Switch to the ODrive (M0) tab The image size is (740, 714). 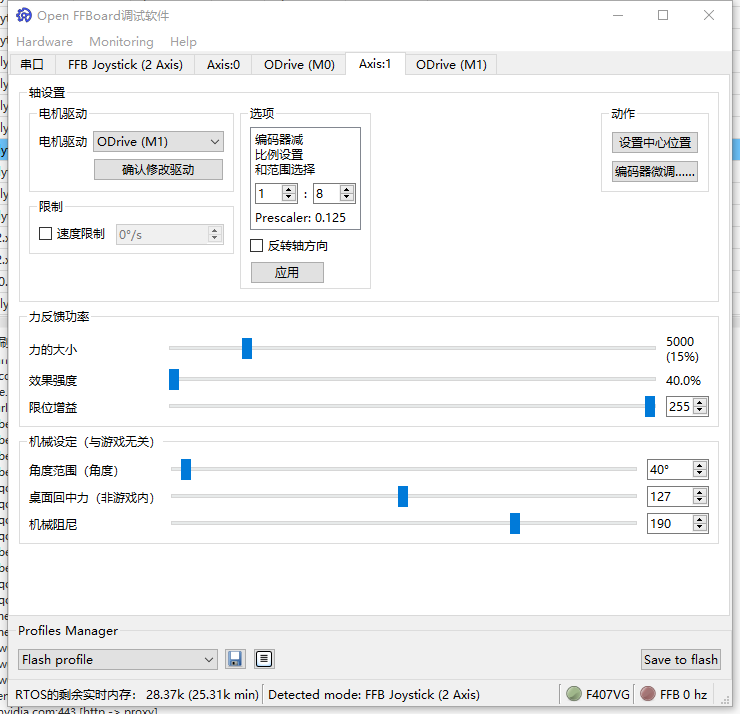[x=299, y=64]
